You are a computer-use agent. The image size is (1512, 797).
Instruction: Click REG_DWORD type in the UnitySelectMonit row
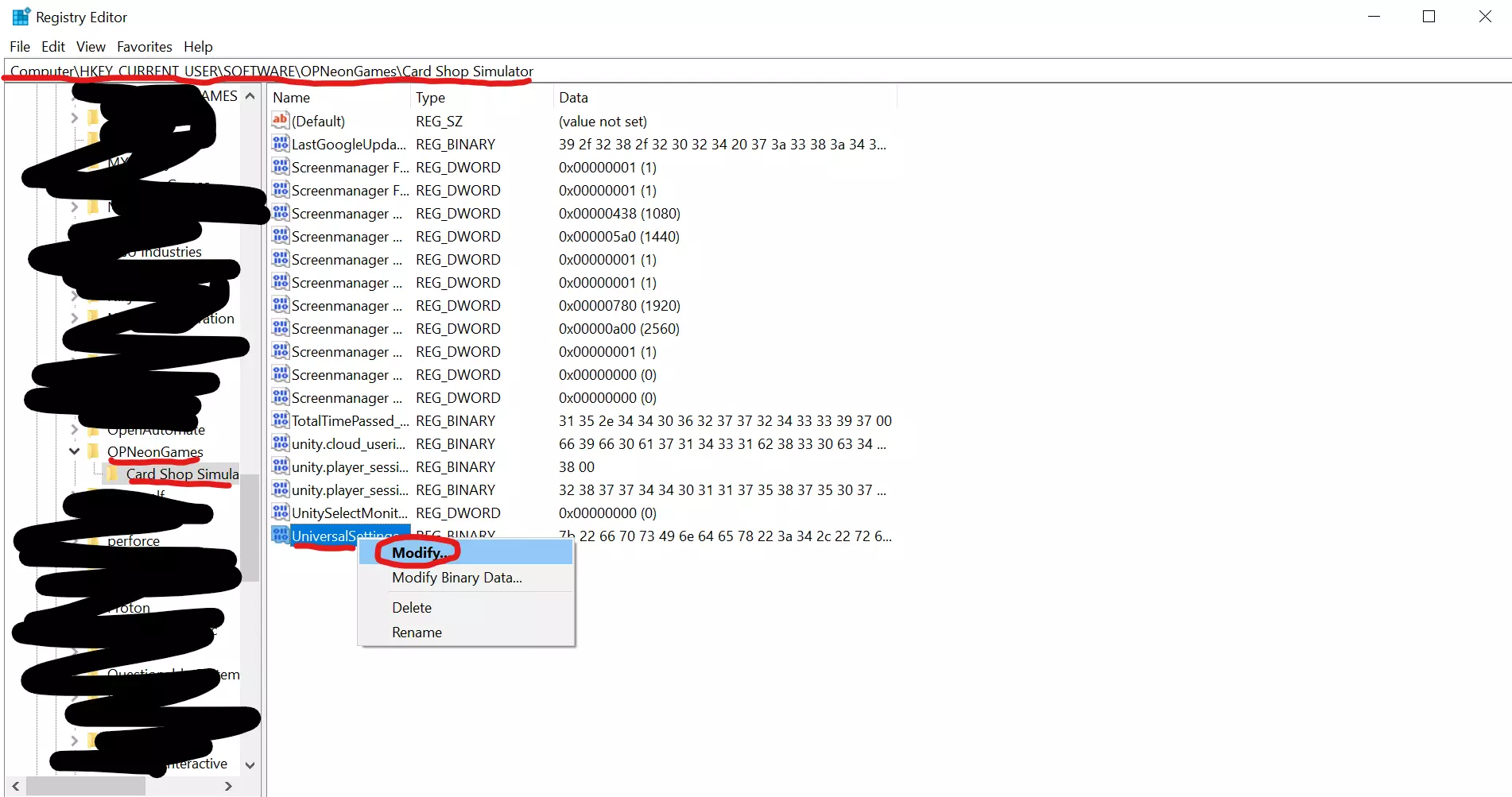pos(458,513)
